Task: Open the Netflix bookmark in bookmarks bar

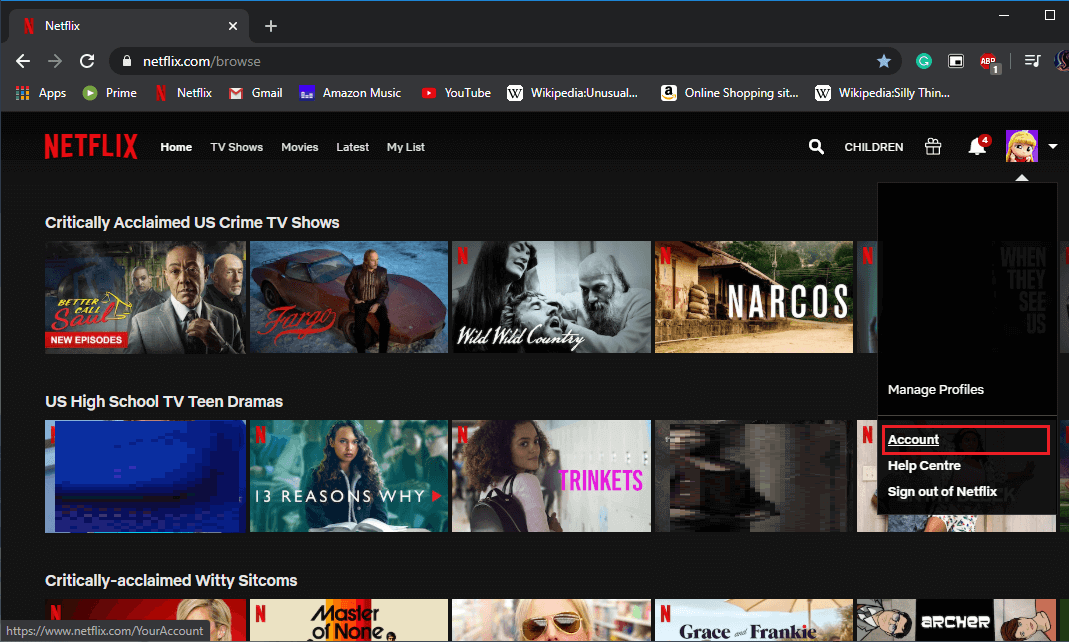Action: click(183, 93)
